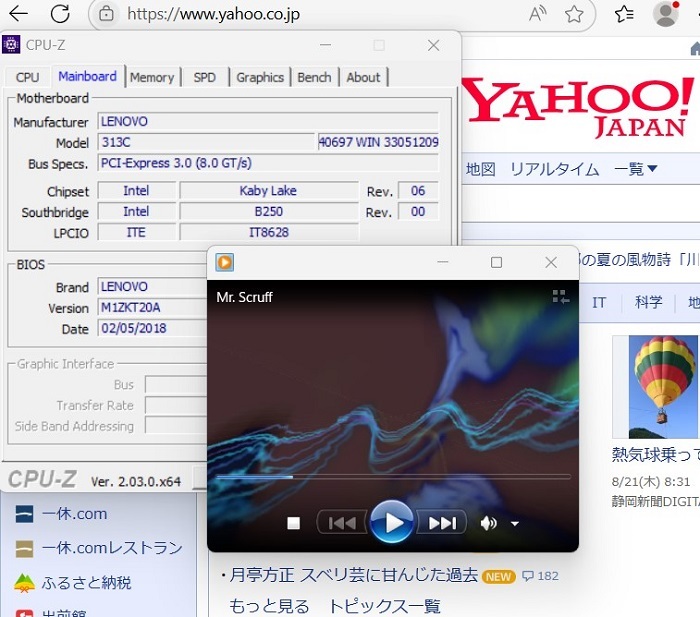The width and height of the screenshot is (700, 617).
Task: Start playback with the blue Play button
Action: 392,521
